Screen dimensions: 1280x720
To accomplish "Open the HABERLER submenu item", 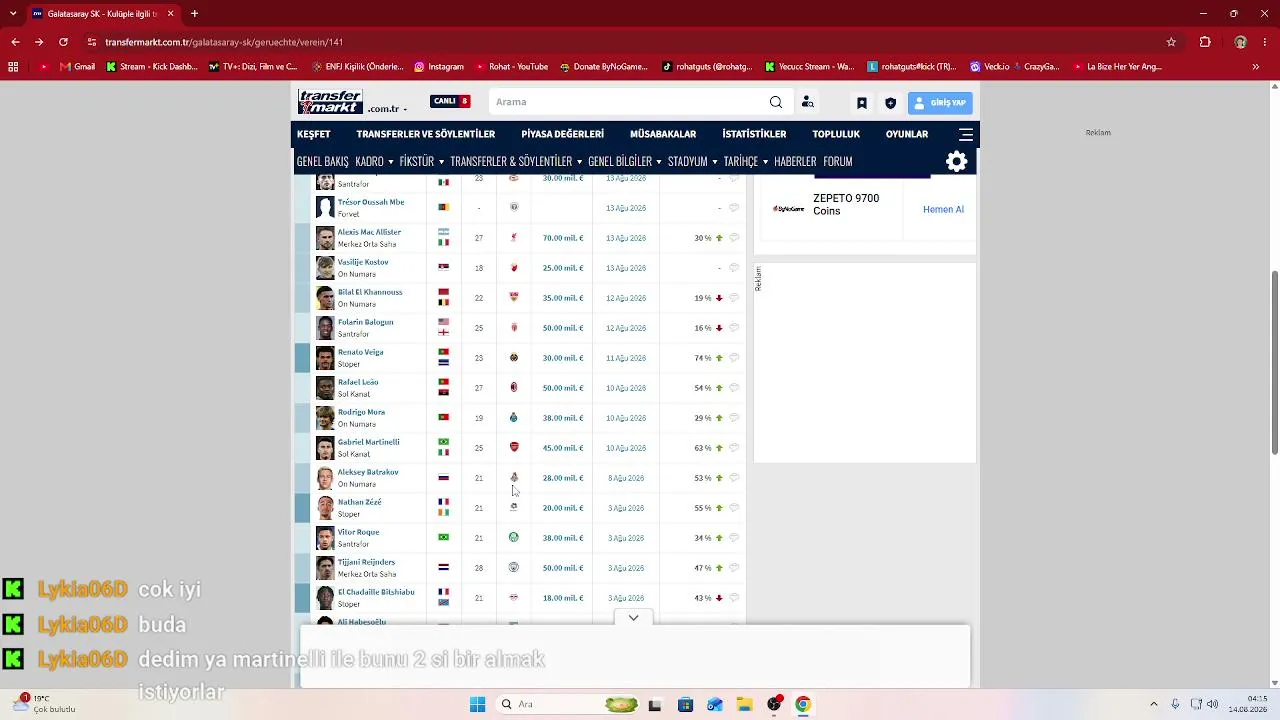I will (x=795, y=161).
